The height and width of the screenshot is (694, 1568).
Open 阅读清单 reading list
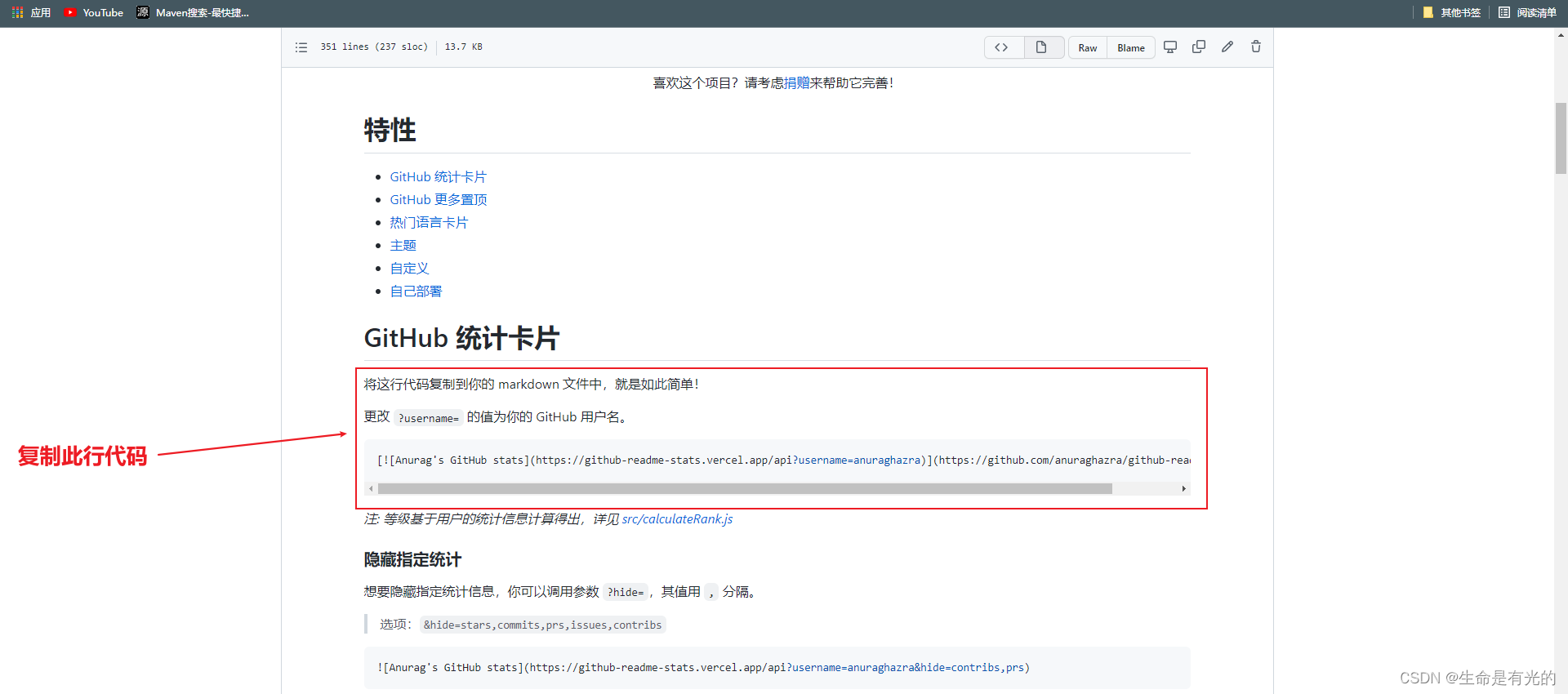pyautogui.click(x=1527, y=12)
